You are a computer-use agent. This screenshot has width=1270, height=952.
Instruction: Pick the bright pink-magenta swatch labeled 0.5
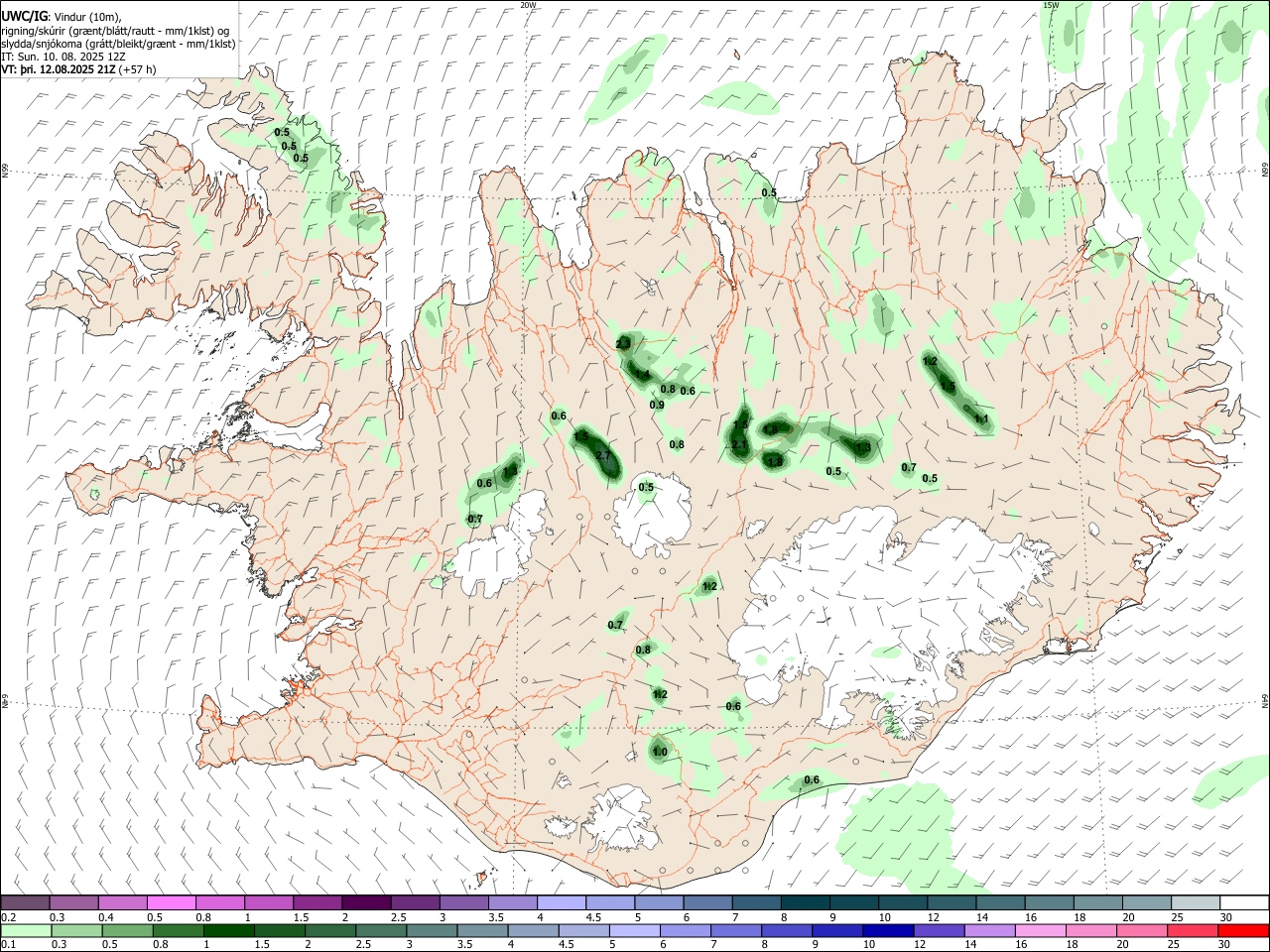(x=171, y=902)
